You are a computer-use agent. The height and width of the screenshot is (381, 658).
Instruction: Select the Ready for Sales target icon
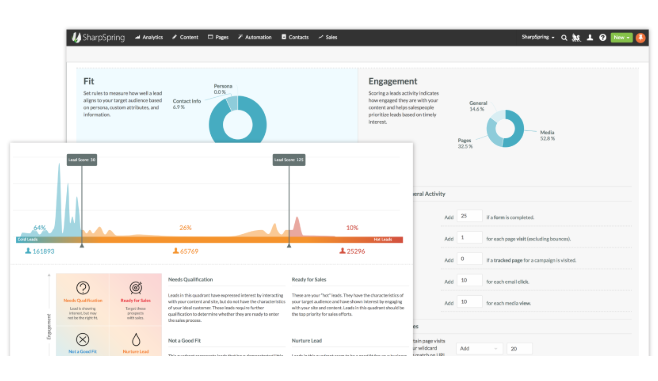[136, 288]
